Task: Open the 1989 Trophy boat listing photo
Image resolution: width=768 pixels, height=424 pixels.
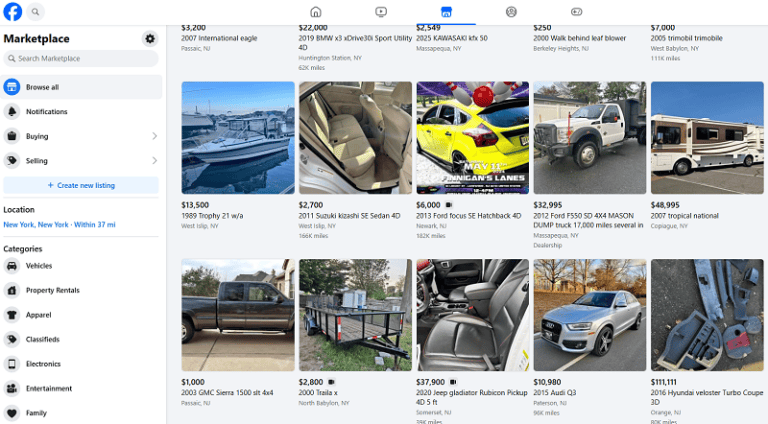Action: click(x=238, y=138)
